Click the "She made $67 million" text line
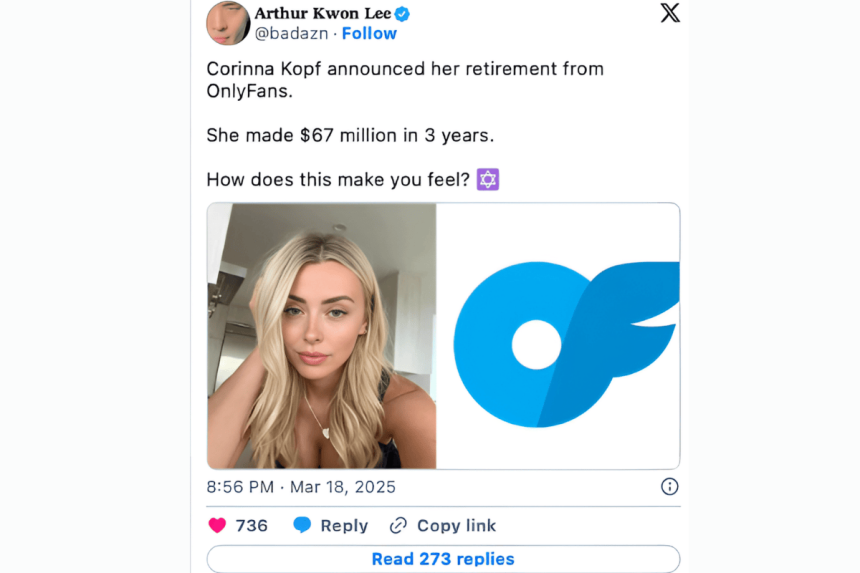860x573 pixels. (350, 135)
